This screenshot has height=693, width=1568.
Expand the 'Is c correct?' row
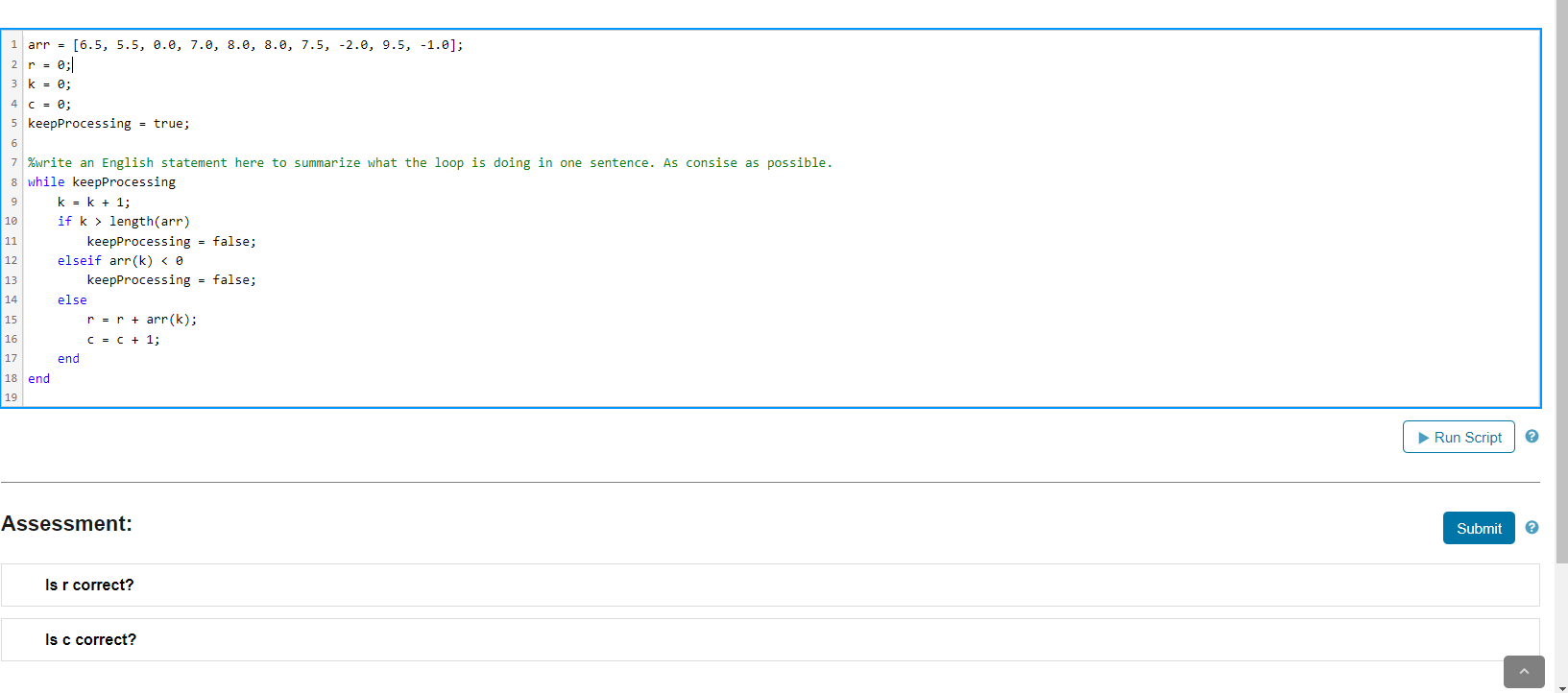[770, 639]
